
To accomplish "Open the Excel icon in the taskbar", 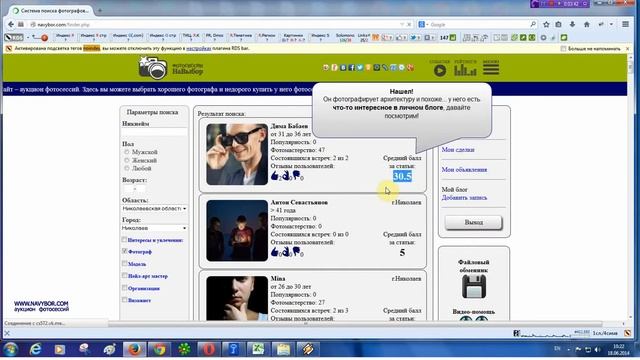I will pyautogui.click(x=258, y=349).
